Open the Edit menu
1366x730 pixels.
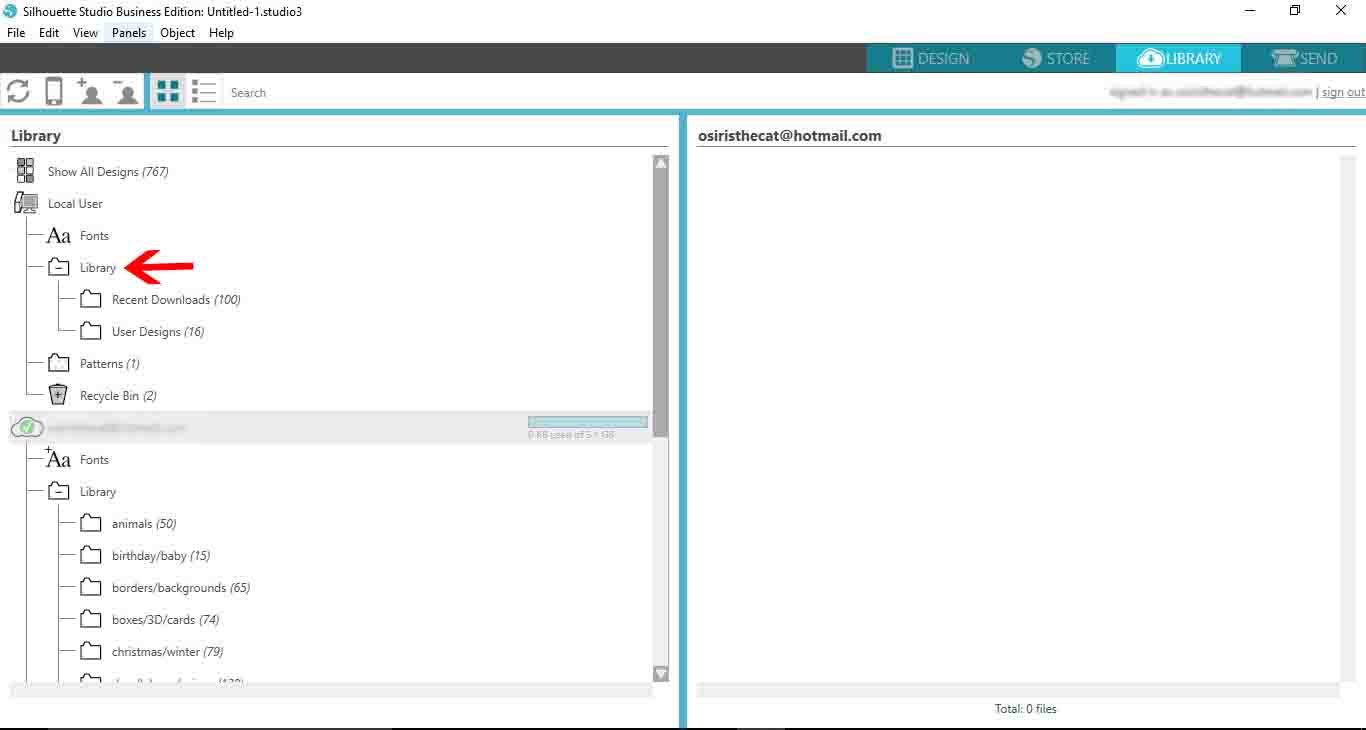point(49,33)
